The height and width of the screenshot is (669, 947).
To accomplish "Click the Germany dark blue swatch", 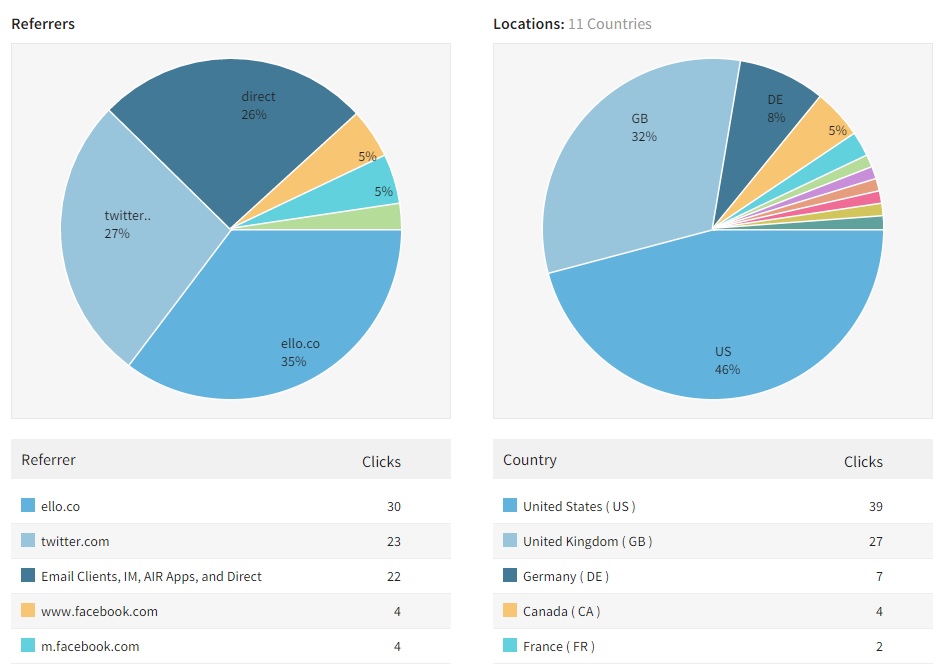I will click(510, 575).
